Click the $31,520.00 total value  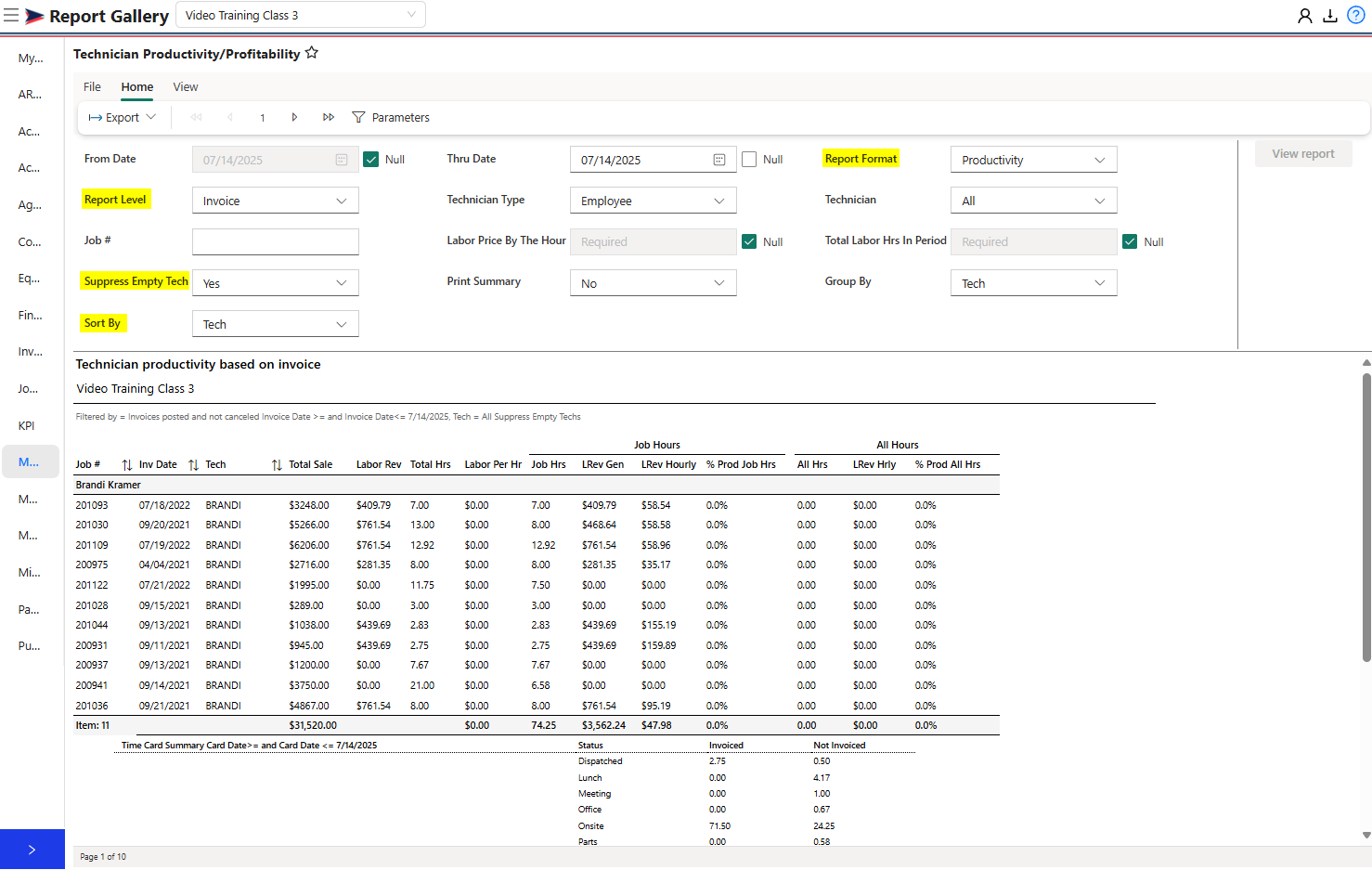click(x=313, y=725)
